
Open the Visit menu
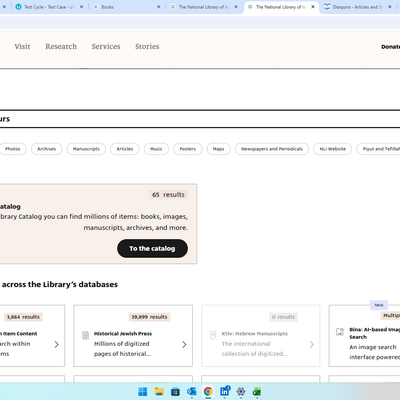pos(22,46)
